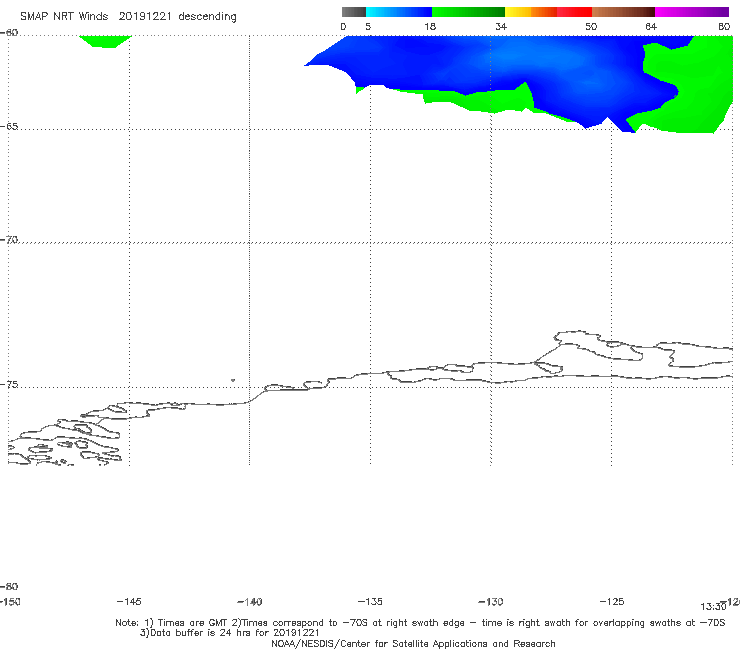Click the small green wind patch near -146 longitude
This screenshot has width=740, height=650.
(x=105, y=41)
